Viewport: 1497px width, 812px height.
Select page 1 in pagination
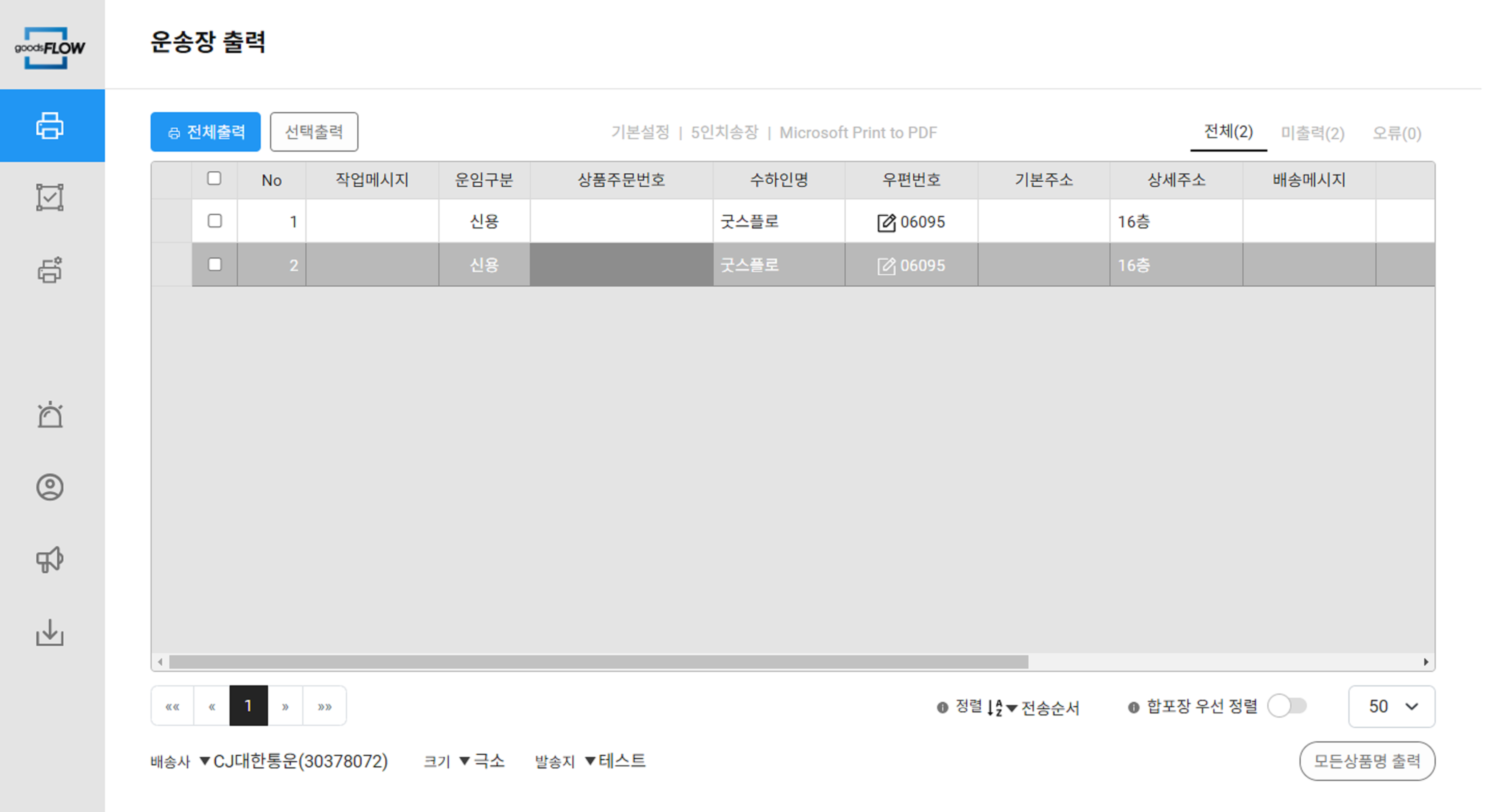point(249,706)
